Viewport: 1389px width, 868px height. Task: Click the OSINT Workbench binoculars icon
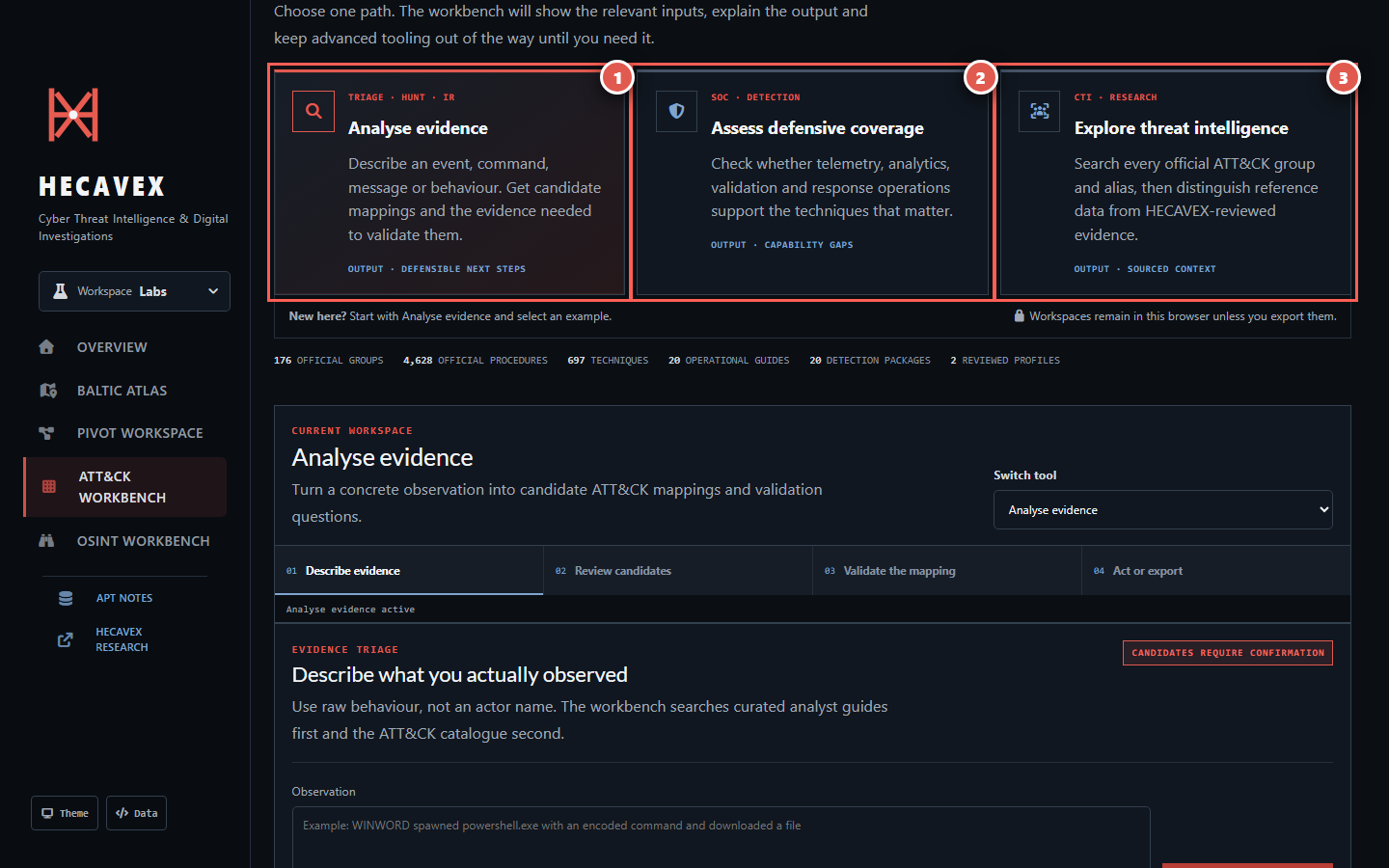[x=46, y=541]
